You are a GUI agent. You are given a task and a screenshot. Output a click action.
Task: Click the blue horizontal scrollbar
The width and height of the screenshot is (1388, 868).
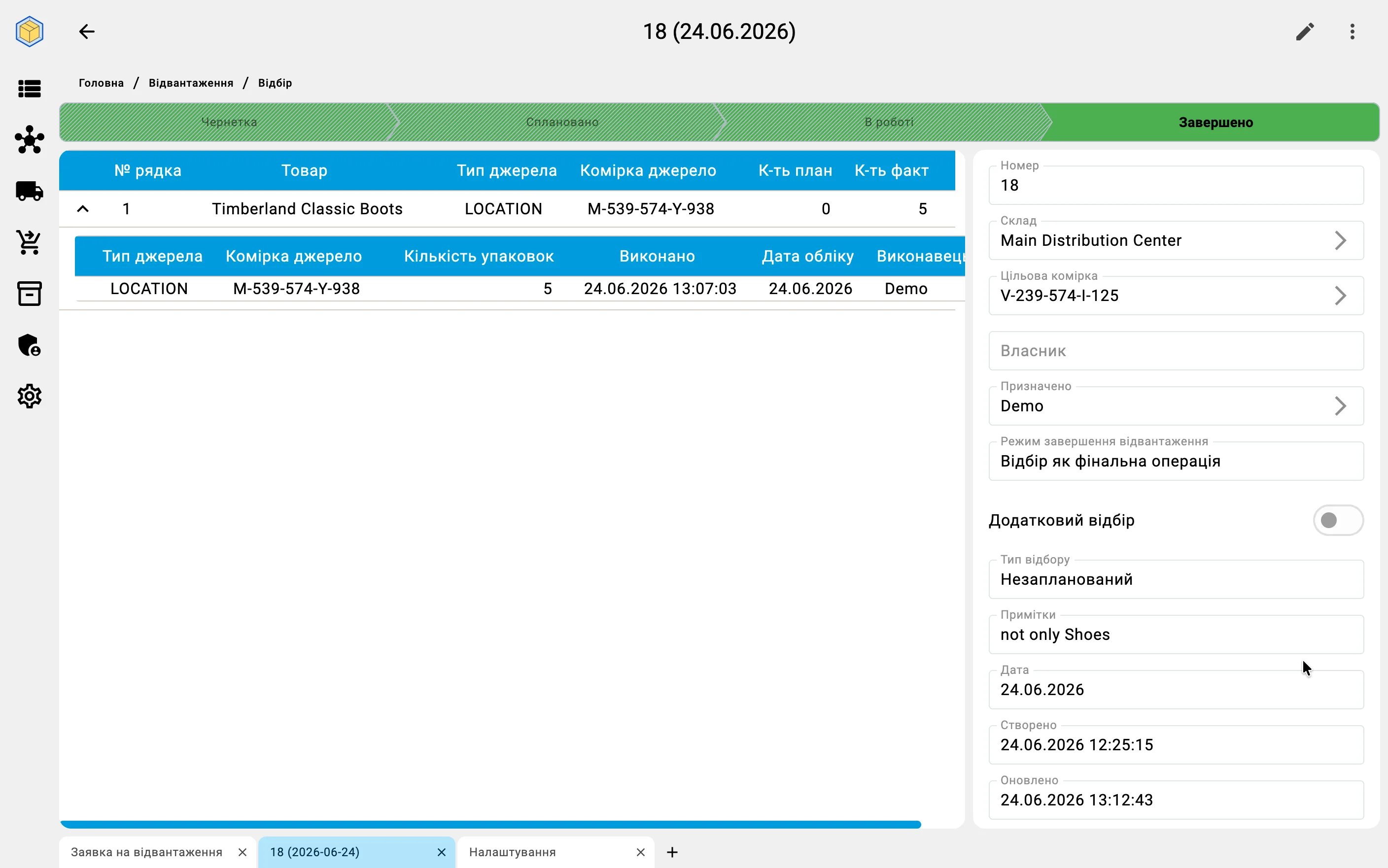[x=490, y=824]
